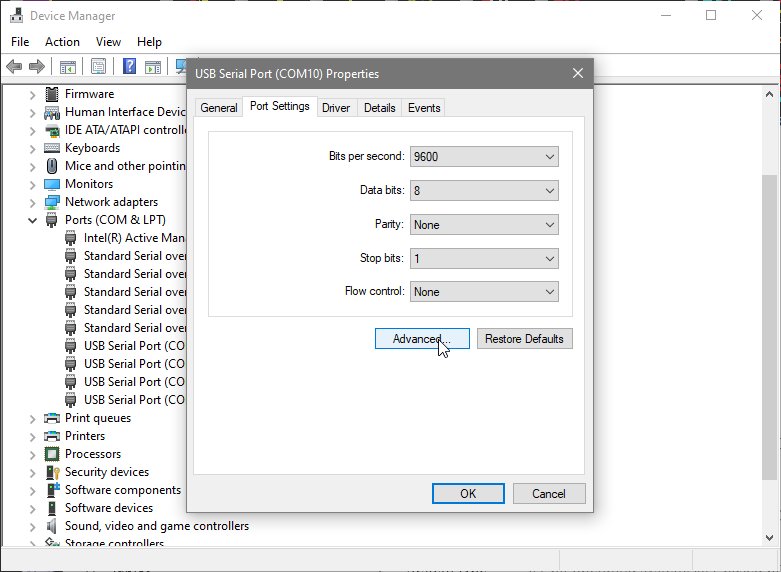Click the Back arrow in Device Manager toolbar

pyautogui.click(x=14, y=66)
